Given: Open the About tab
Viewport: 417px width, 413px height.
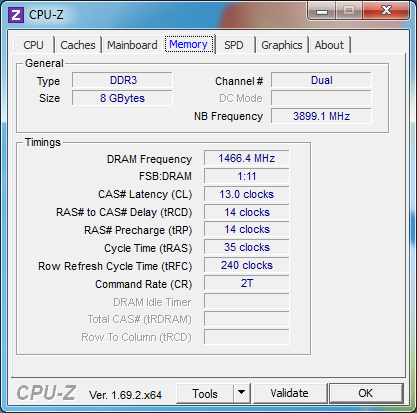Looking at the screenshot, I should [329, 45].
